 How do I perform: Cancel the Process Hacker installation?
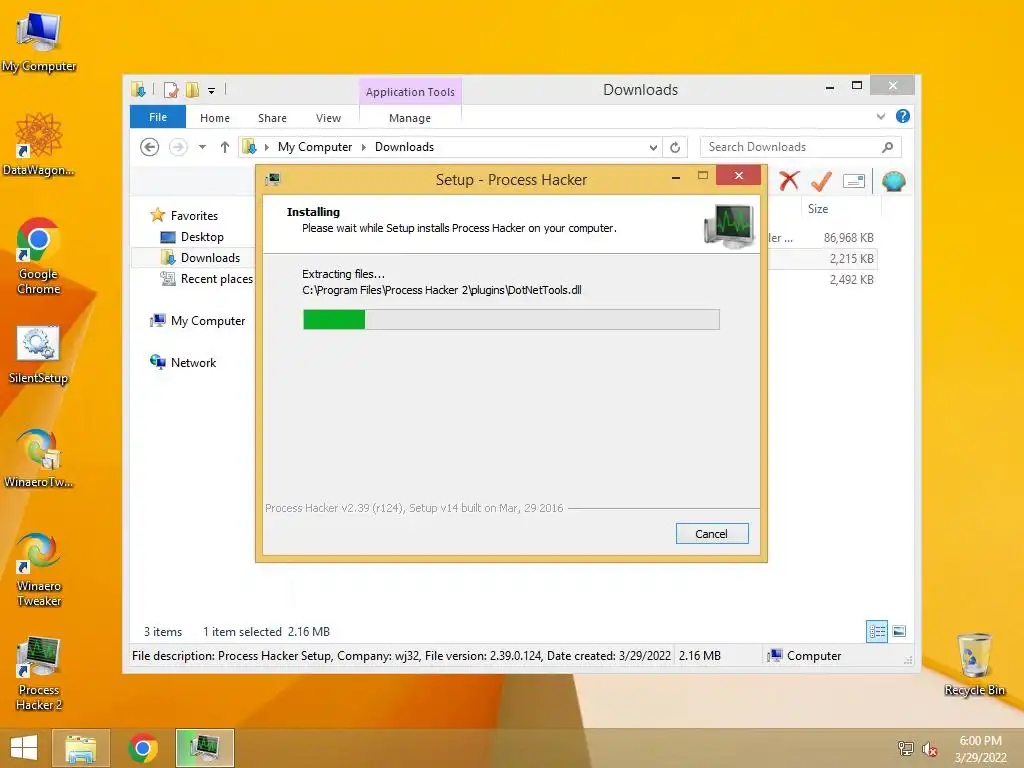coord(712,534)
